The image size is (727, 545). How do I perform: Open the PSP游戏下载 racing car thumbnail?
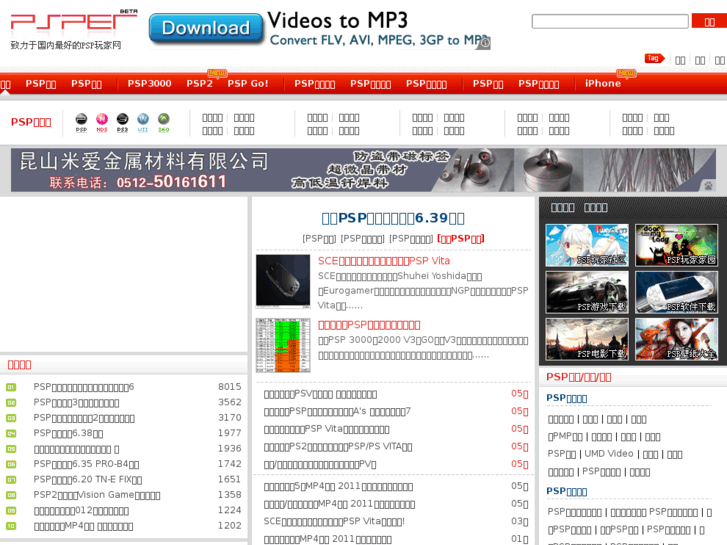(x=587, y=292)
